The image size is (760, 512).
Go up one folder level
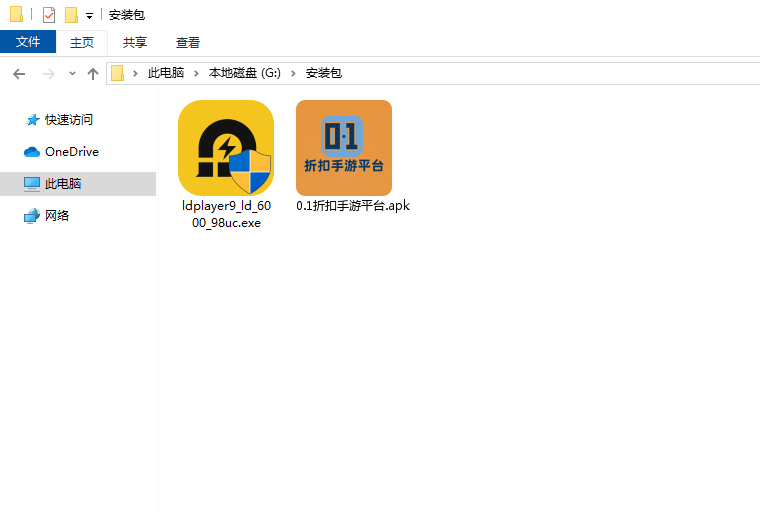point(93,74)
